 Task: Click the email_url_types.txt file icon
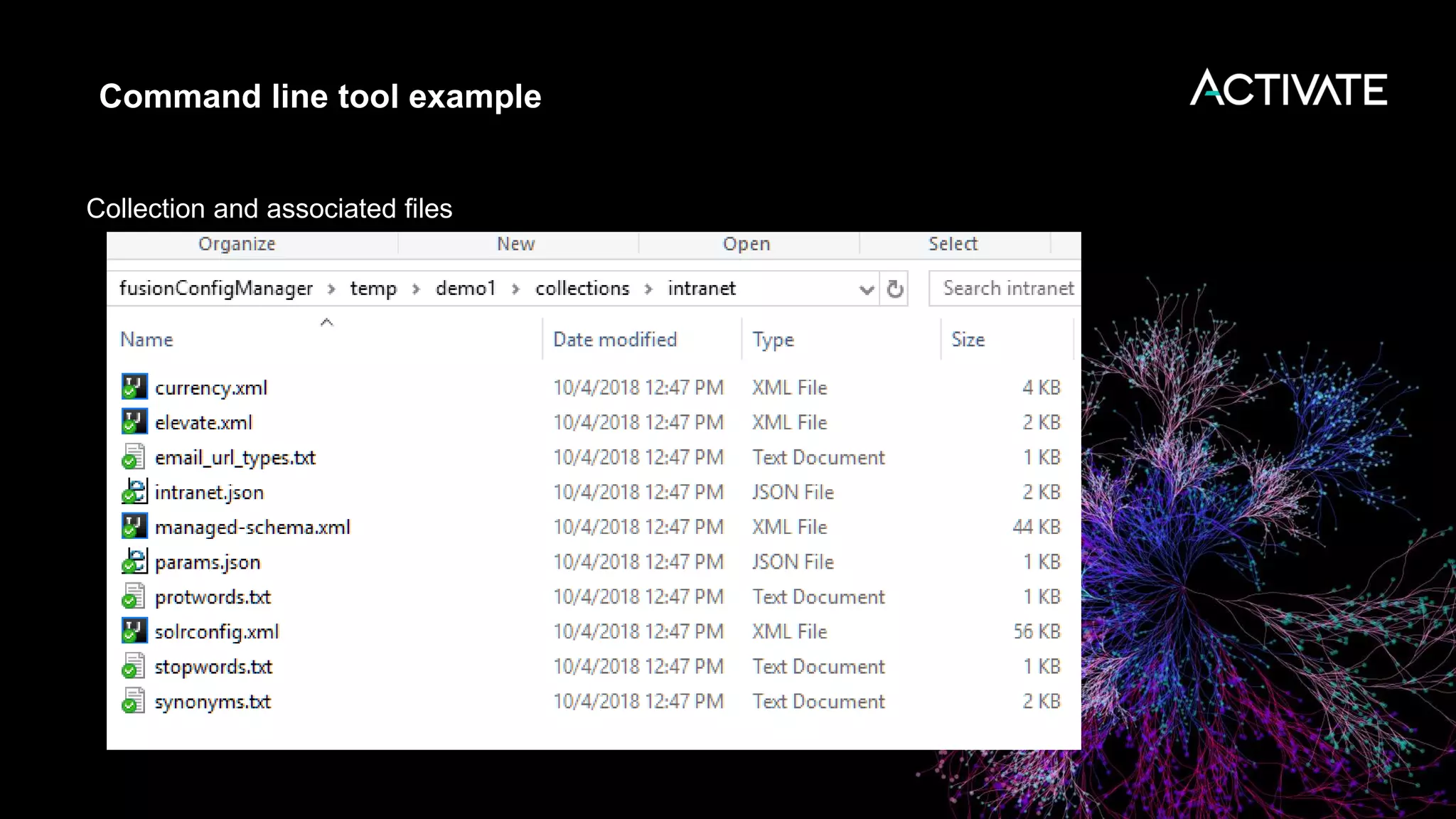click(134, 456)
